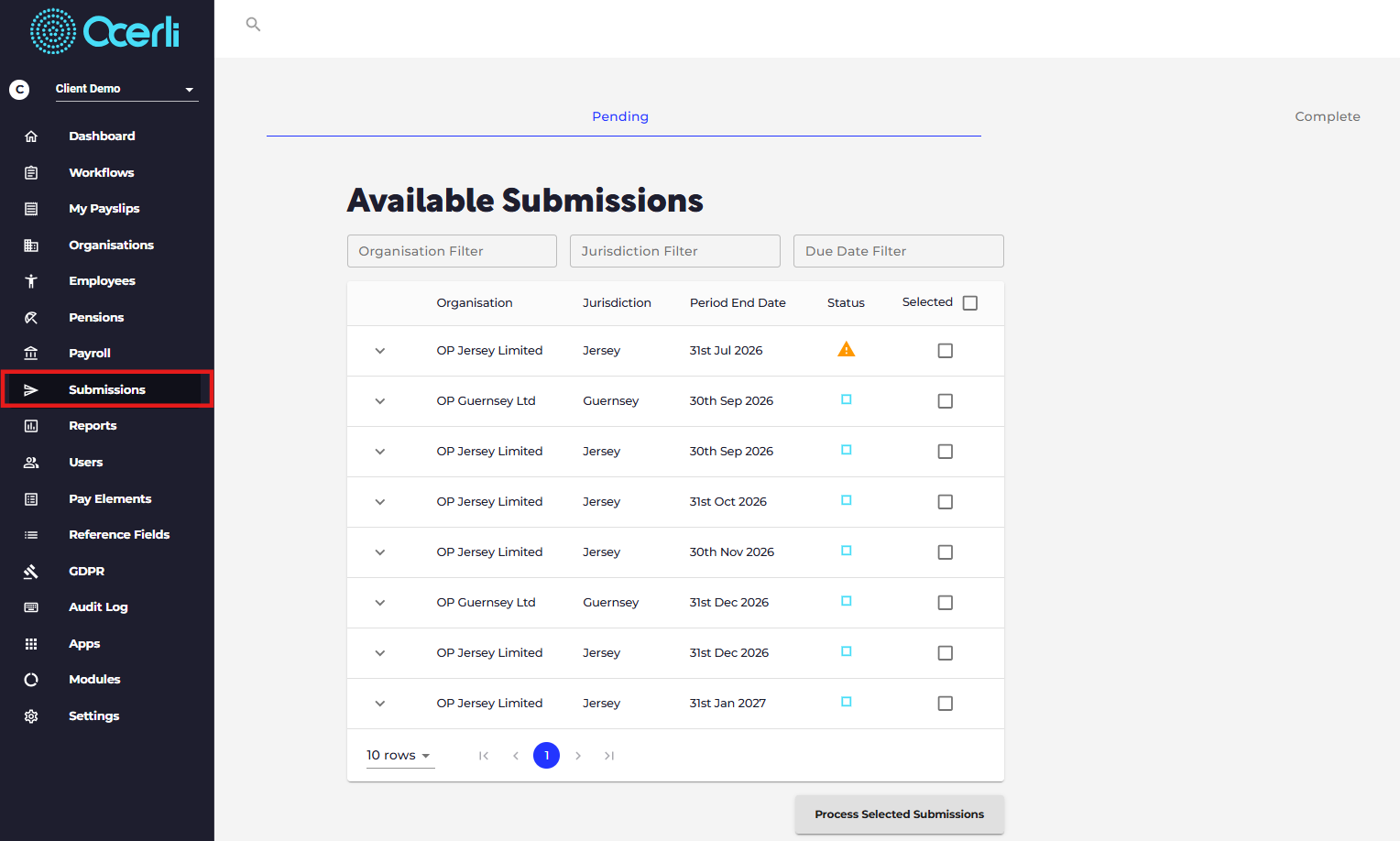Click the Pensions icon
Viewport: 1400px width, 841px height.
31,318
